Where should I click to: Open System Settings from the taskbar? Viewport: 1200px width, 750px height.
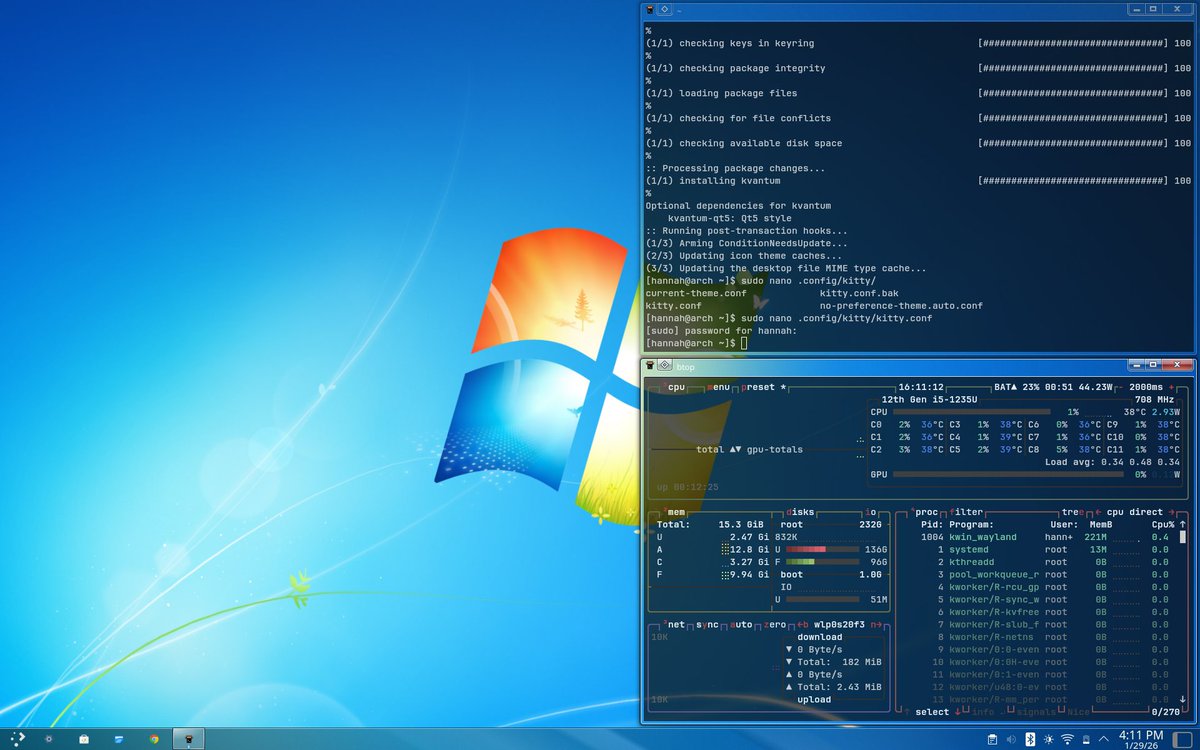(x=49, y=739)
